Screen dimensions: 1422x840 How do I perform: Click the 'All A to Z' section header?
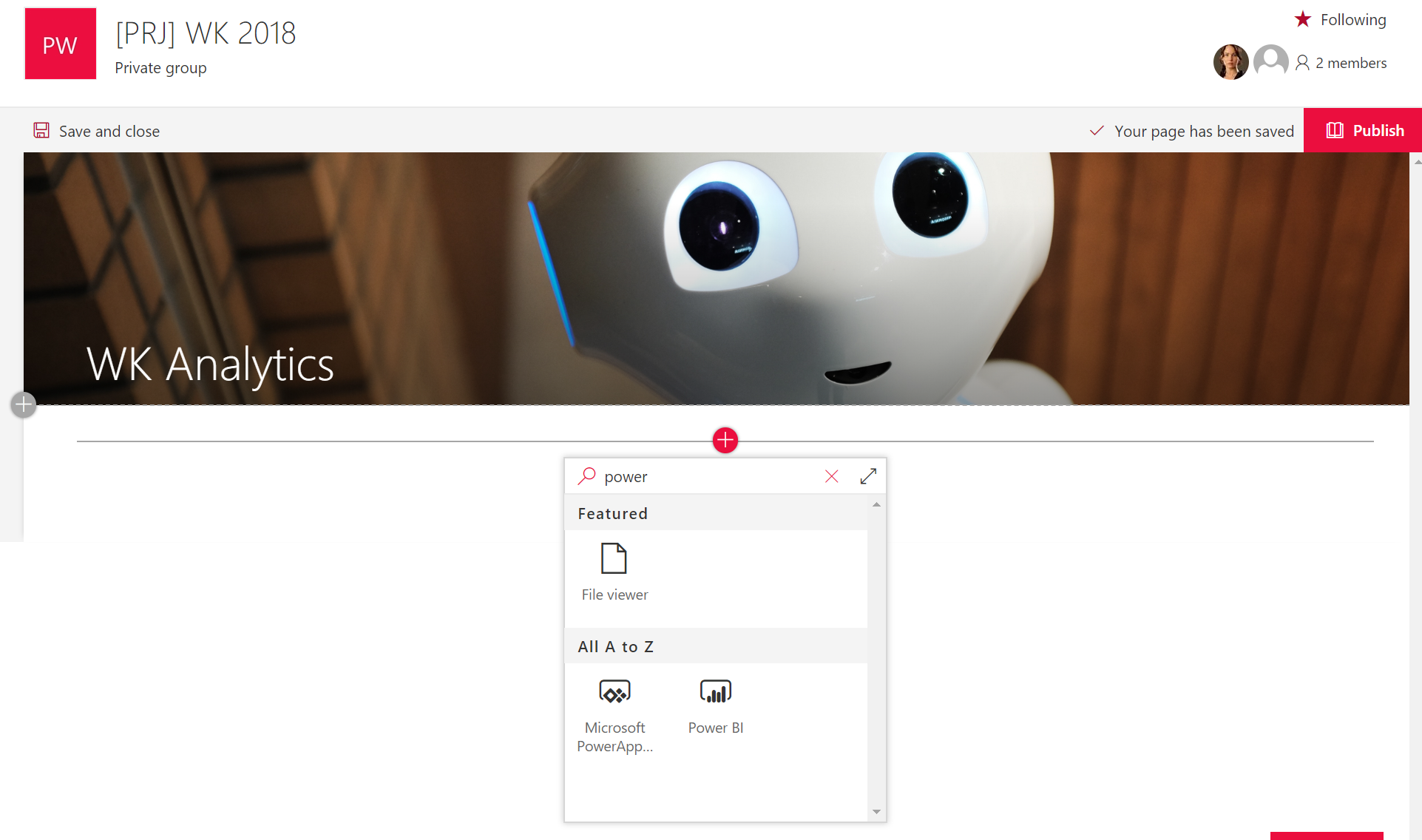point(716,646)
